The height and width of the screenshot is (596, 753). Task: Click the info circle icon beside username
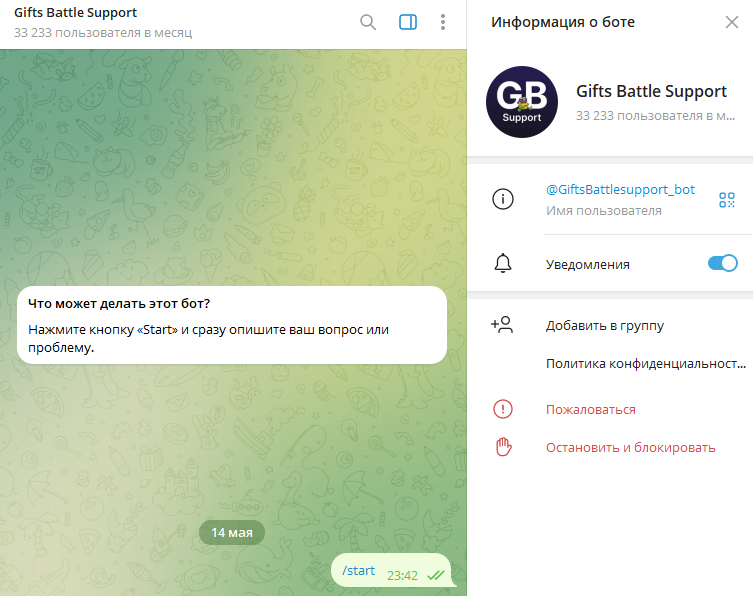(503, 199)
